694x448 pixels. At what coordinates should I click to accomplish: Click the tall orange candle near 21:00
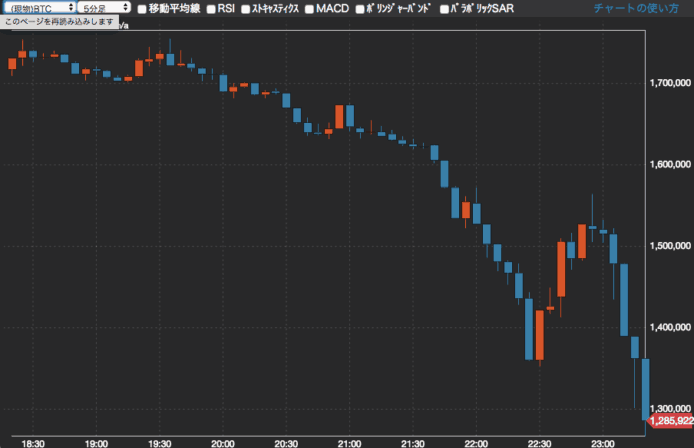340,115
